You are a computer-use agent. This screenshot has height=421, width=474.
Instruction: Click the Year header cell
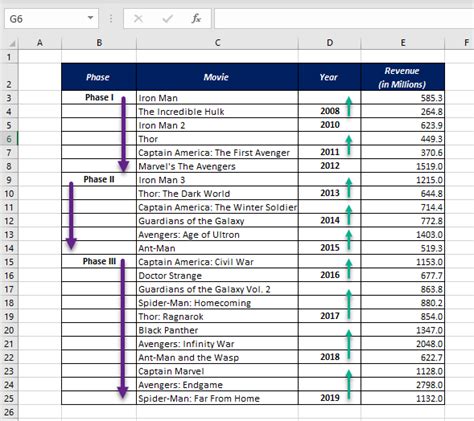329,77
